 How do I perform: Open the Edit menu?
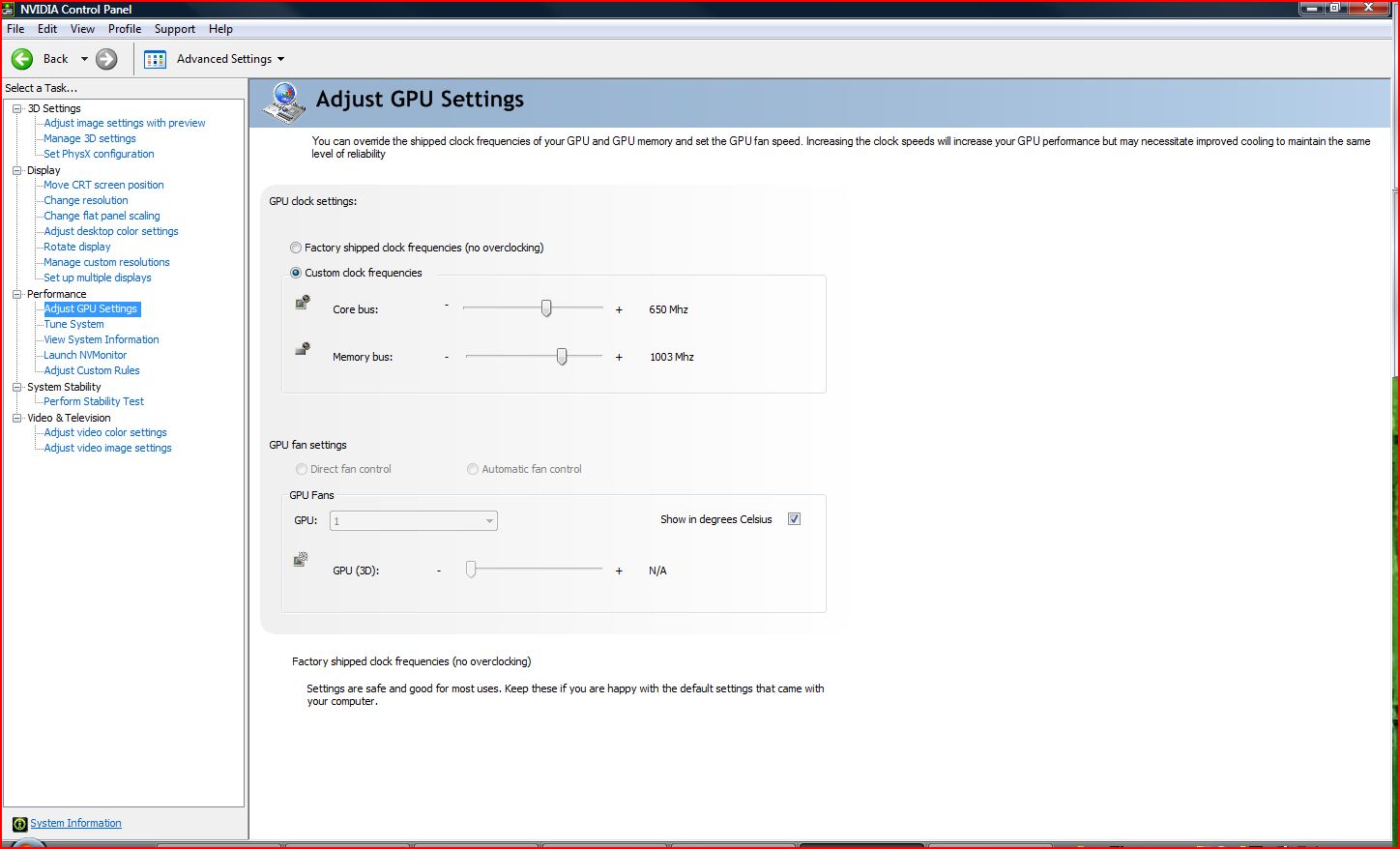coord(47,29)
